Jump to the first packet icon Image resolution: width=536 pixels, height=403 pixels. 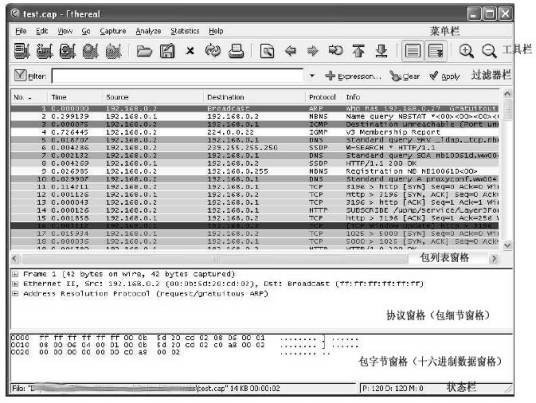pyautogui.click(x=358, y=51)
